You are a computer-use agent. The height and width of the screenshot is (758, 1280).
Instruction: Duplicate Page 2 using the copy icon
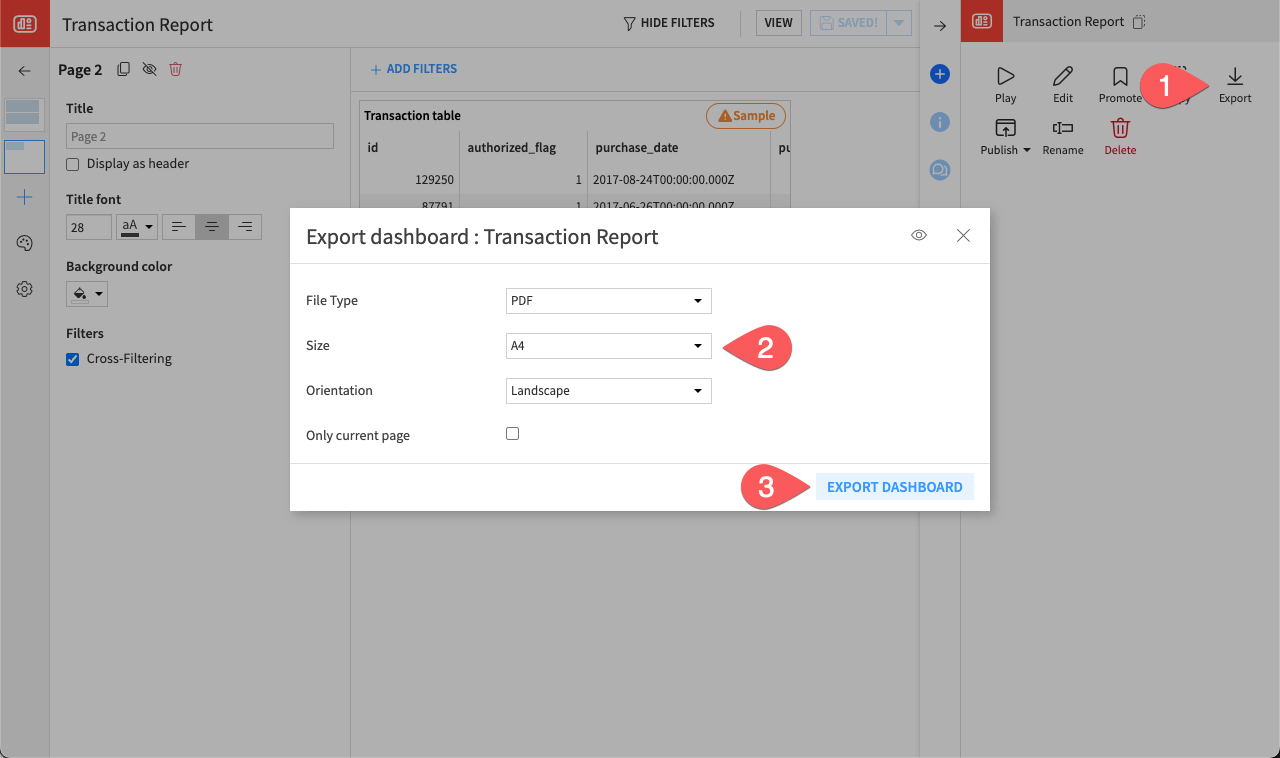point(123,69)
